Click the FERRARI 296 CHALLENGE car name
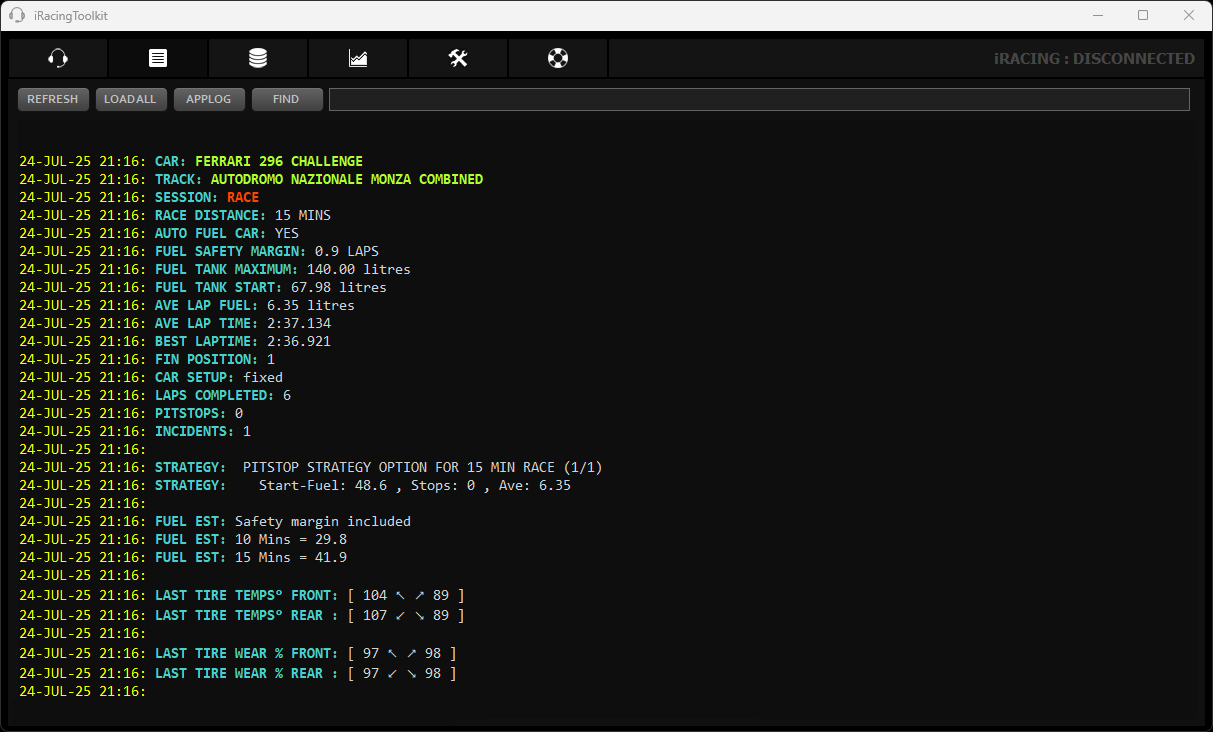Screen dimensions: 1213x732 [x=278, y=161]
